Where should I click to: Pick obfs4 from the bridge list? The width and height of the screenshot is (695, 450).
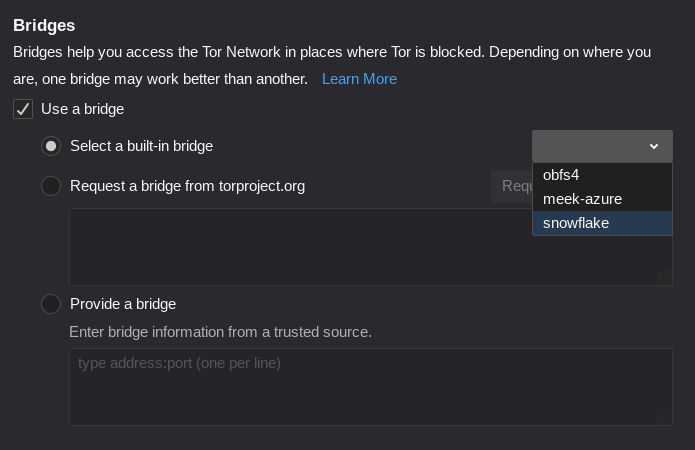pyautogui.click(x=602, y=175)
